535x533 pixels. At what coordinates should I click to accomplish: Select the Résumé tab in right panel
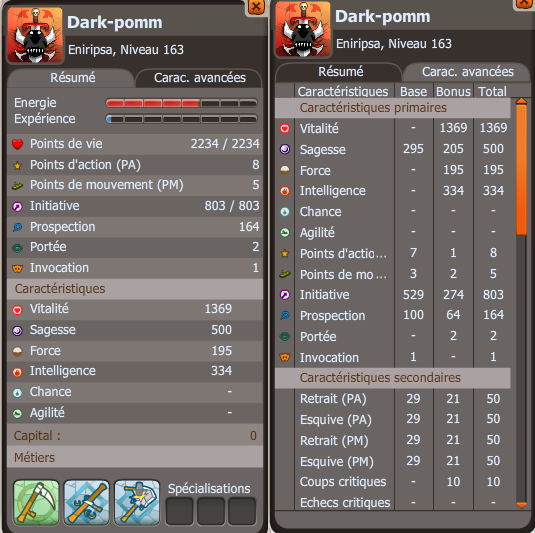pyautogui.click(x=339, y=72)
